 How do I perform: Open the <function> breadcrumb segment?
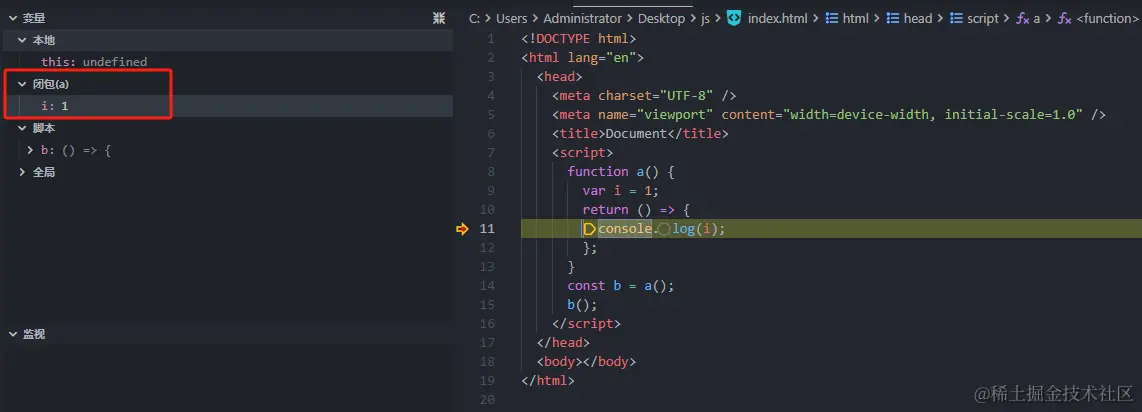tap(1107, 18)
